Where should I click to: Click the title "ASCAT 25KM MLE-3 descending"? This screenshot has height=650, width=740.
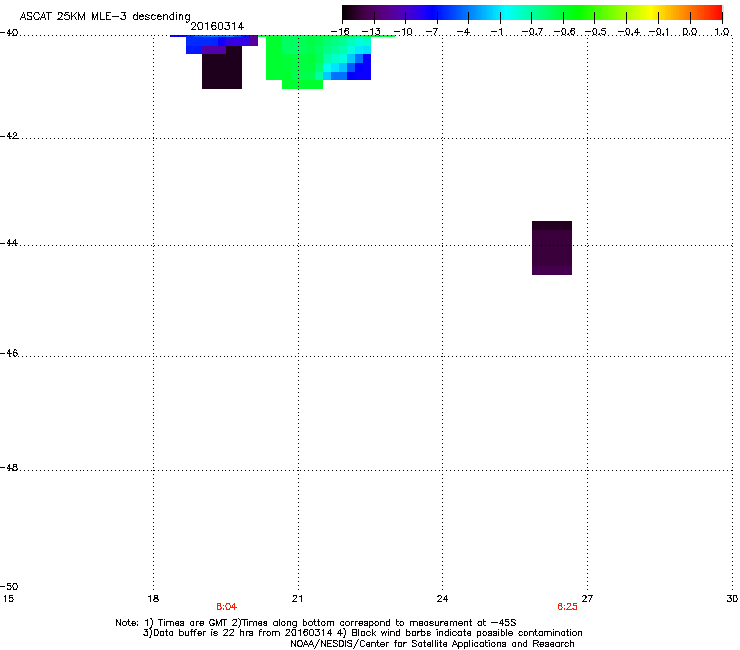coord(105,17)
